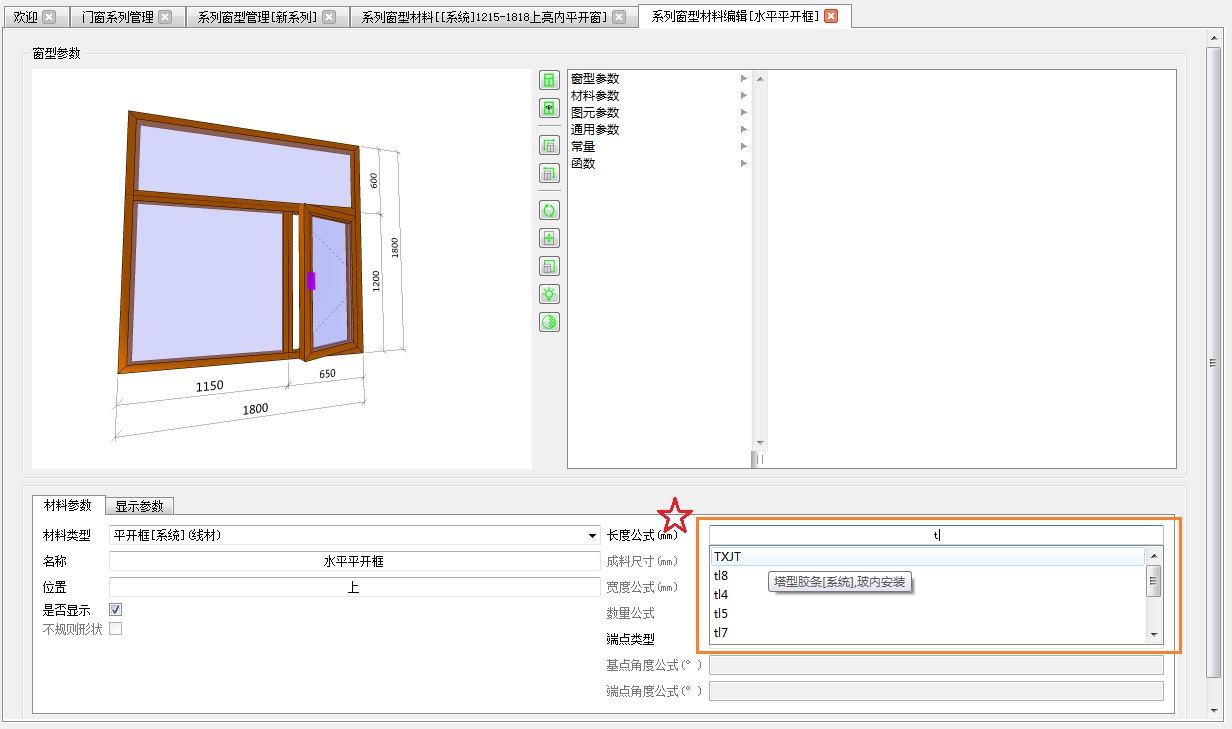Click the light bulb lighting icon

pyautogui.click(x=549, y=294)
